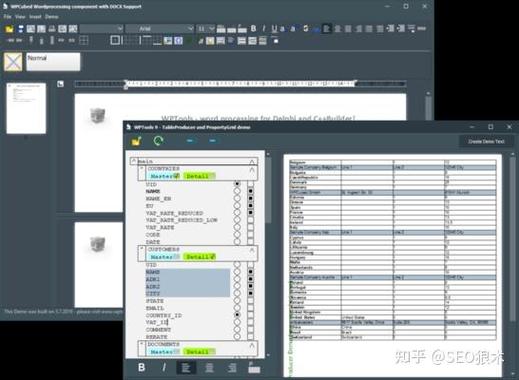
Task: Collapse the DOCUMENTS section chevron
Action: [x=252, y=345]
